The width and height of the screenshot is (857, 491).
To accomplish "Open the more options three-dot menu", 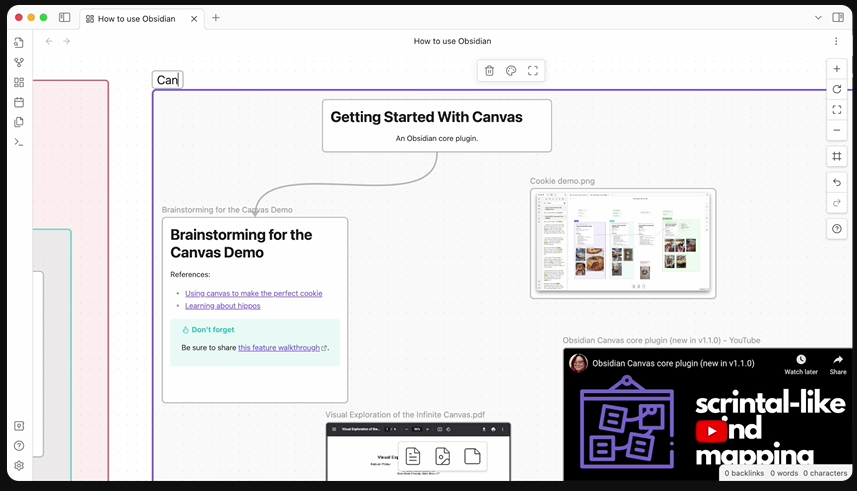I will [x=836, y=41].
